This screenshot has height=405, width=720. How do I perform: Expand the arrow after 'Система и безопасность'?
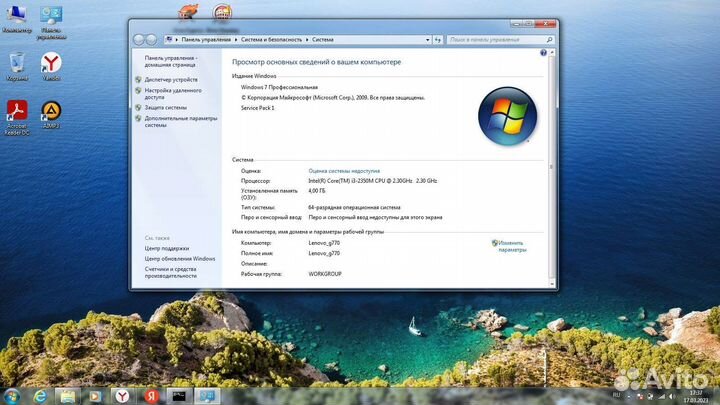point(307,40)
